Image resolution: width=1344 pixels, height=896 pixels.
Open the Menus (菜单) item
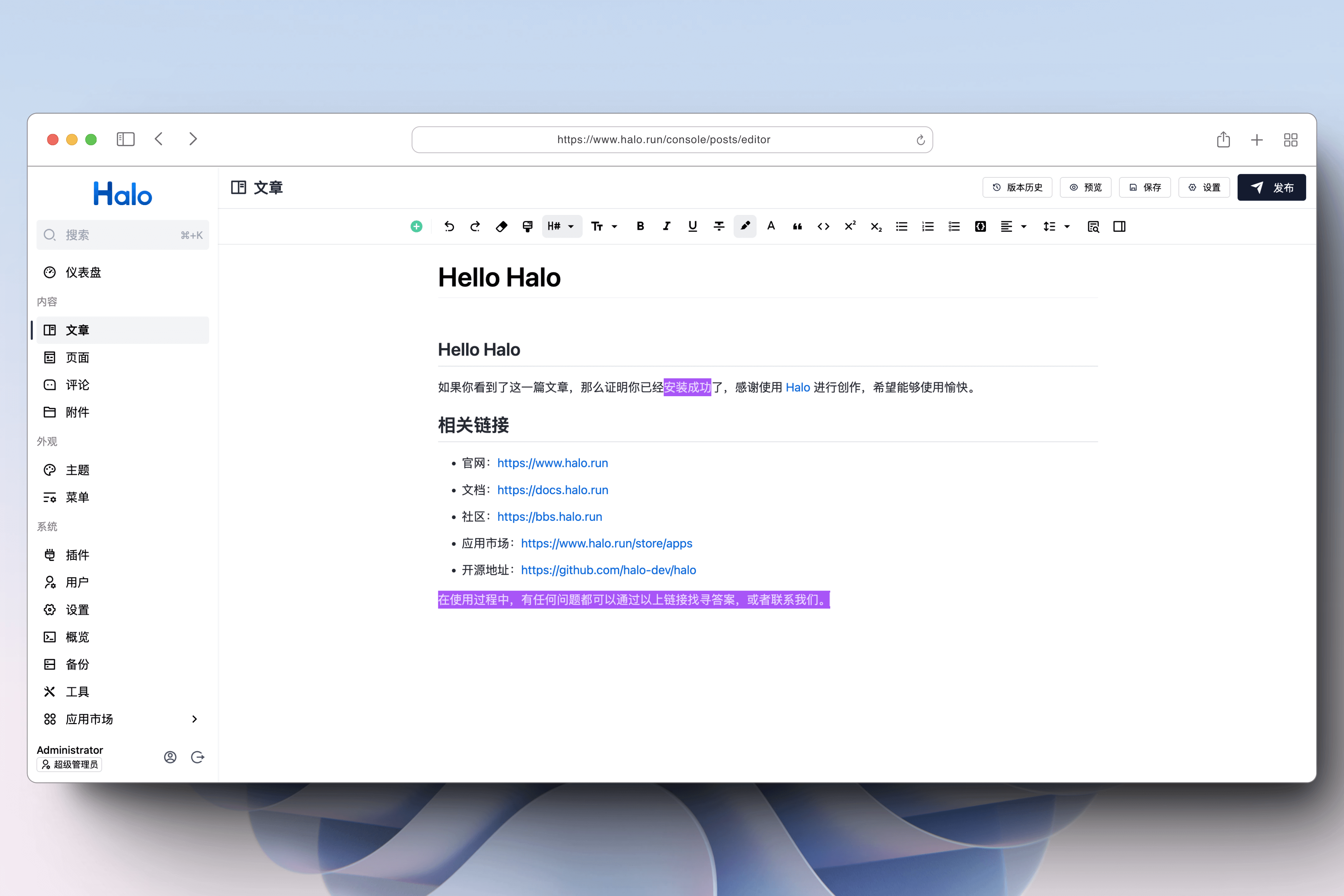click(123, 497)
